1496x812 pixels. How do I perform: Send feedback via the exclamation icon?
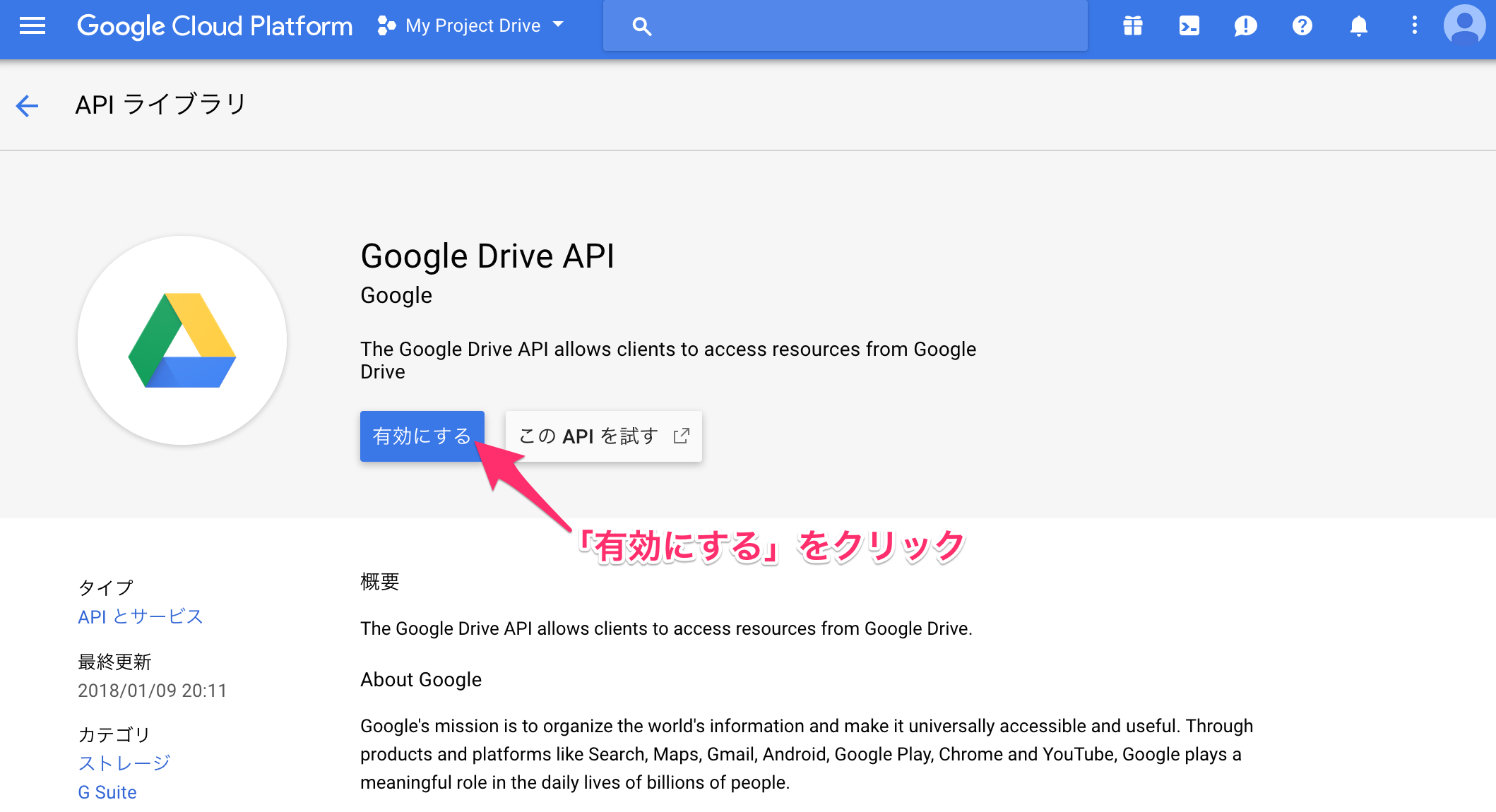(1245, 26)
